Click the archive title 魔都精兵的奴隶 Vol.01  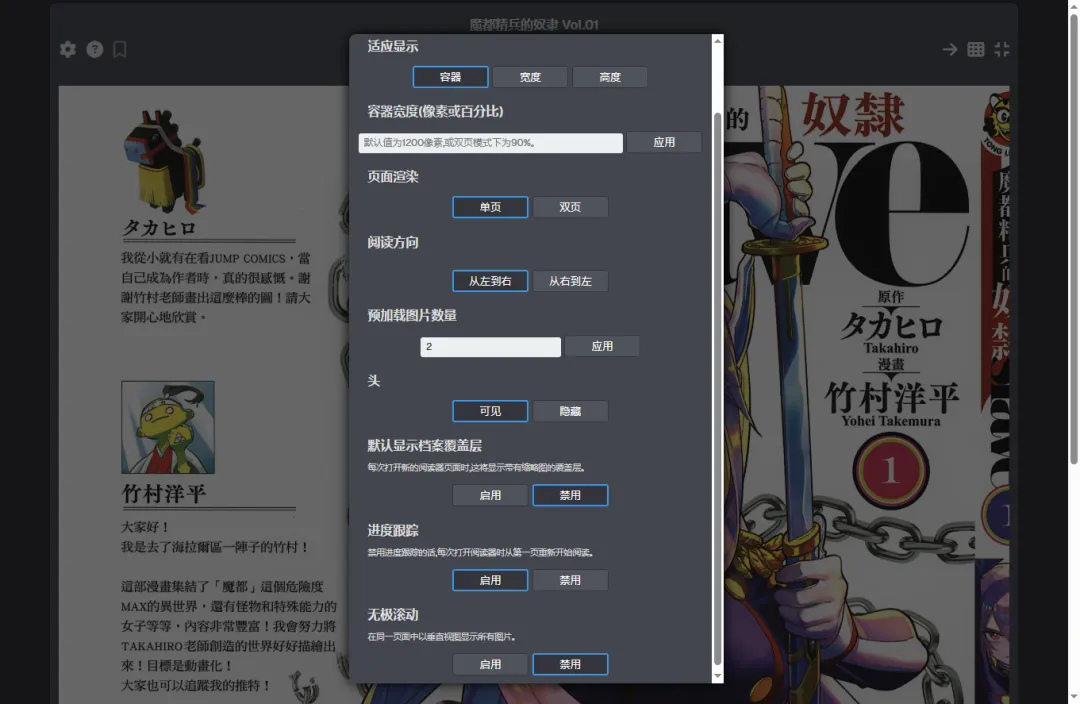point(534,25)
